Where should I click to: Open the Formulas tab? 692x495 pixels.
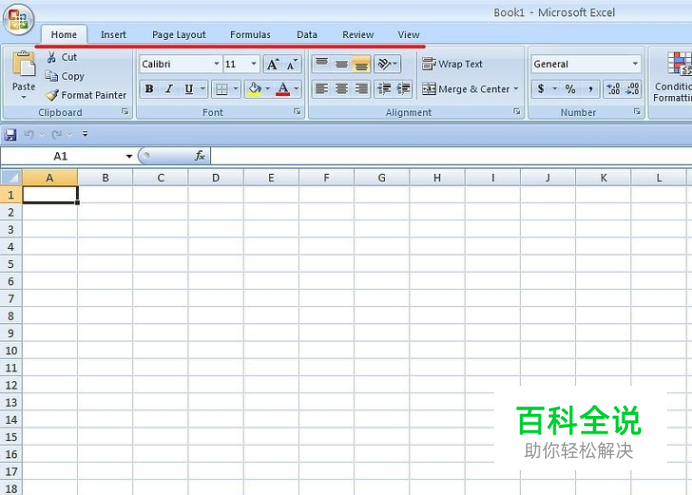[x=250, y=34]
